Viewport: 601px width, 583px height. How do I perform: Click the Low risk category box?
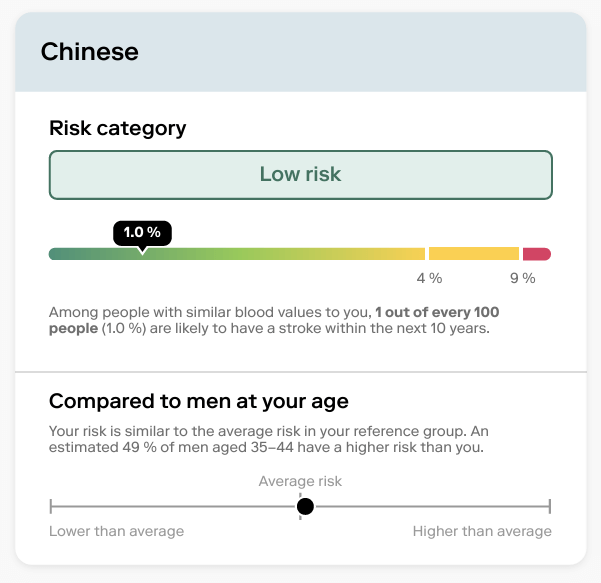coord(300,175)
